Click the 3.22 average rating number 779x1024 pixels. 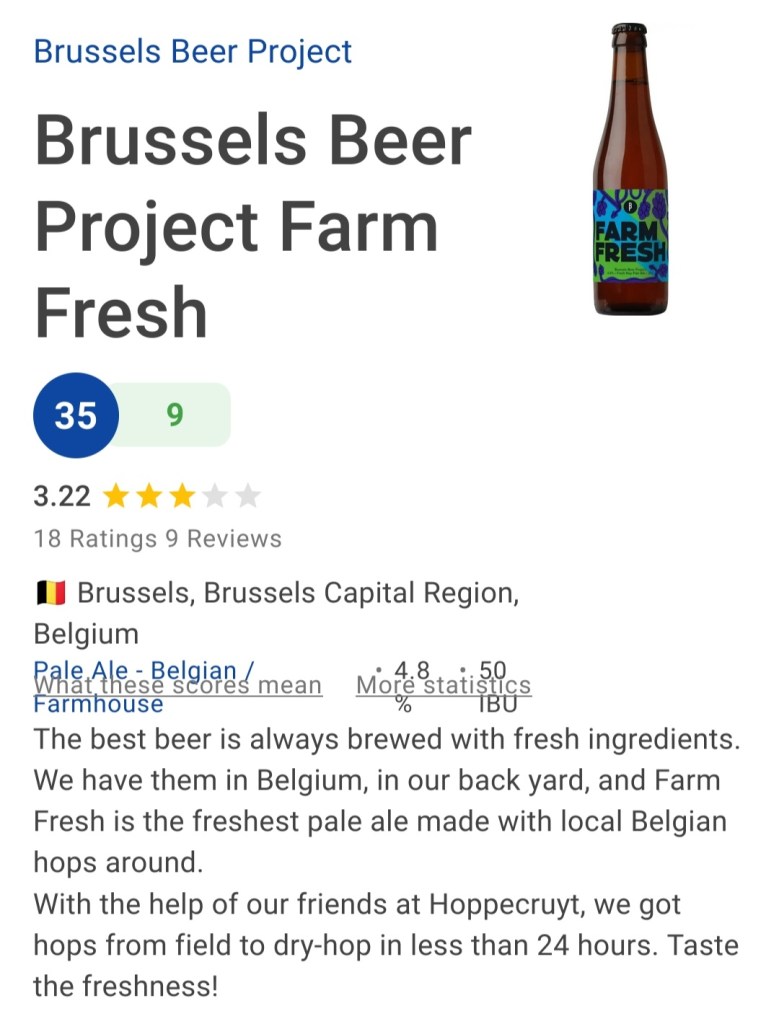tap(62, 496)
